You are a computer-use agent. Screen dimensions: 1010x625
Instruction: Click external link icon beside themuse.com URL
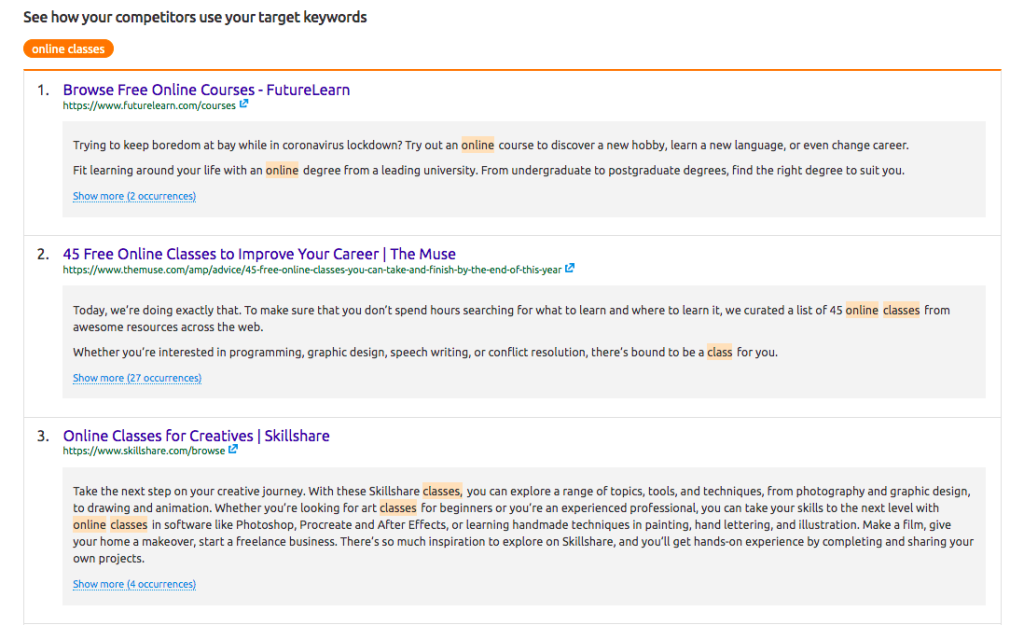[x=570, y=268]
